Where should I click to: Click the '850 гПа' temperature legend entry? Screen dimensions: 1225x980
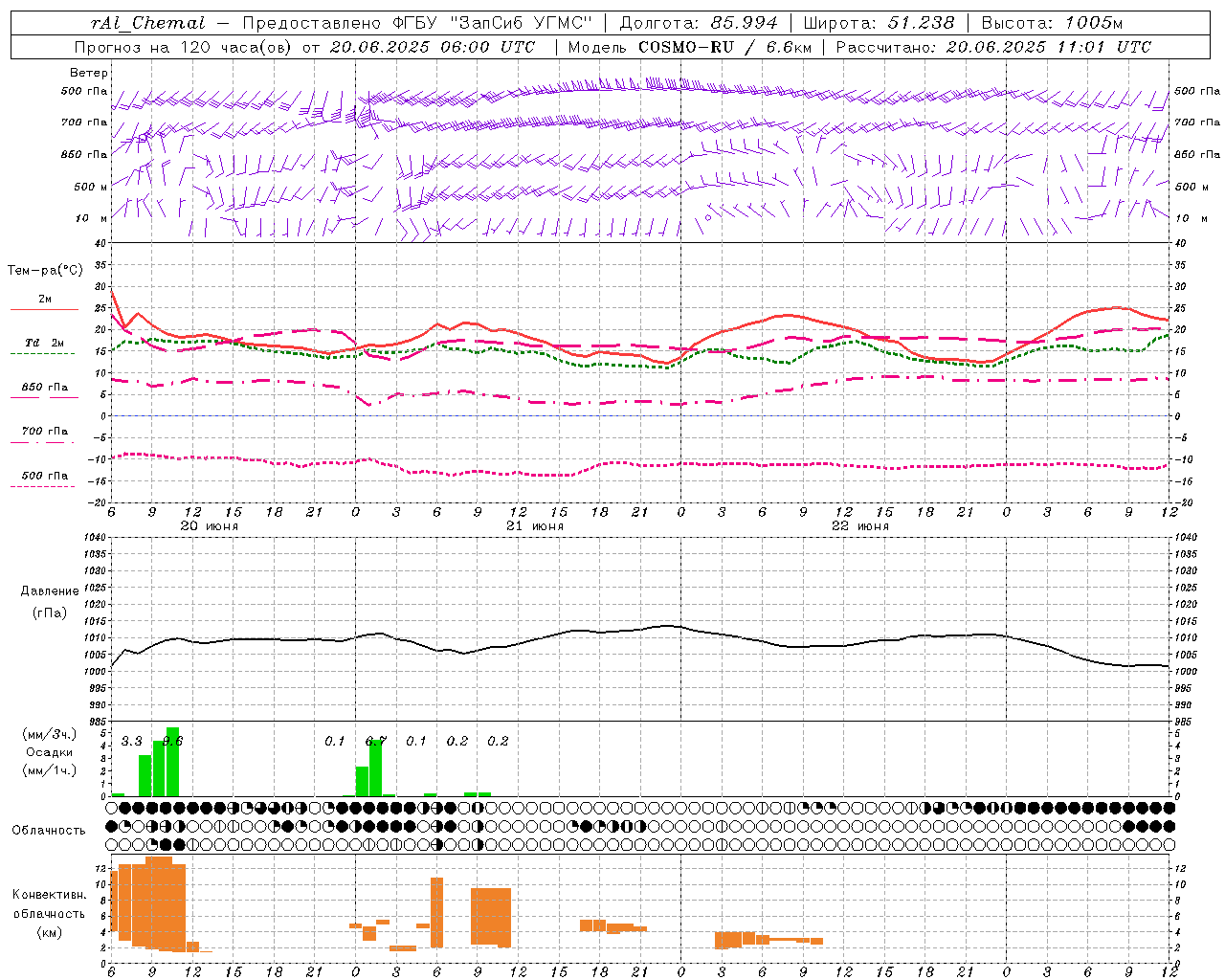coord(45,388)
